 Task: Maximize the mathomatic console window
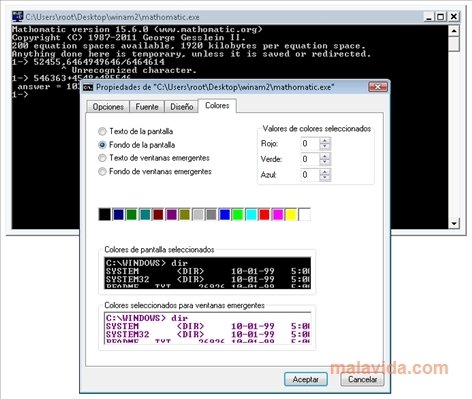pos(441,17)
